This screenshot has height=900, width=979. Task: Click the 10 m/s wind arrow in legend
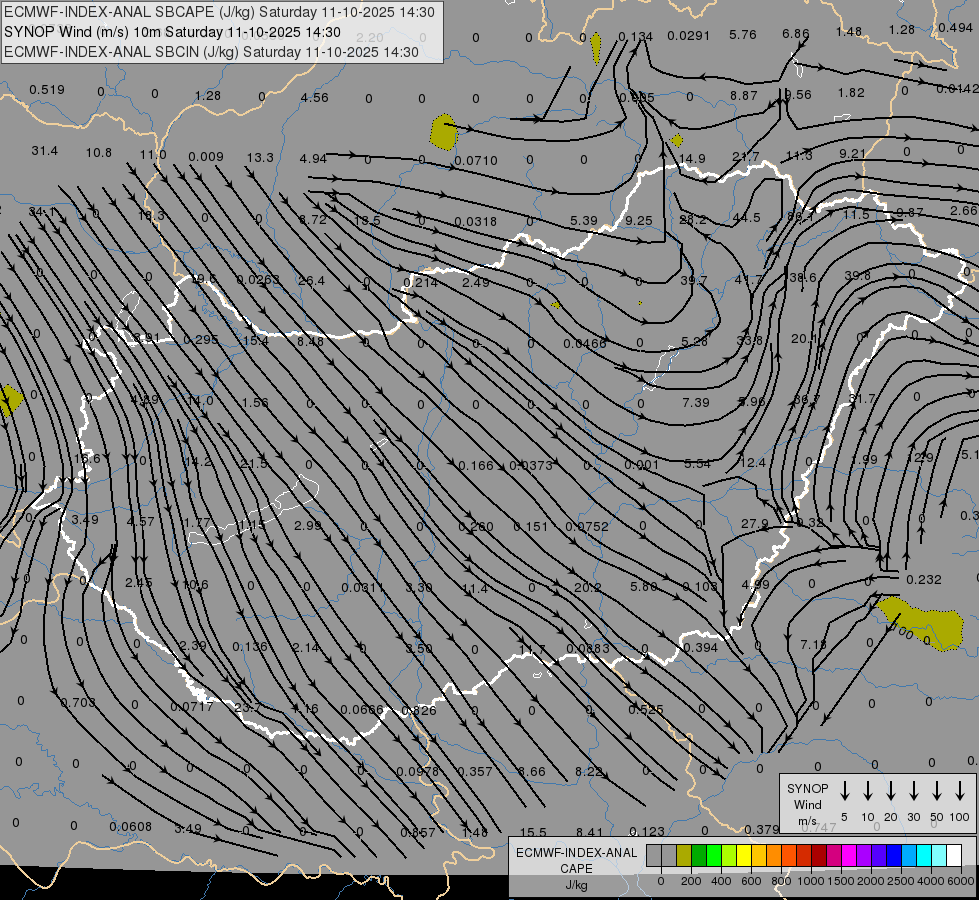click(x=868, y=791)
